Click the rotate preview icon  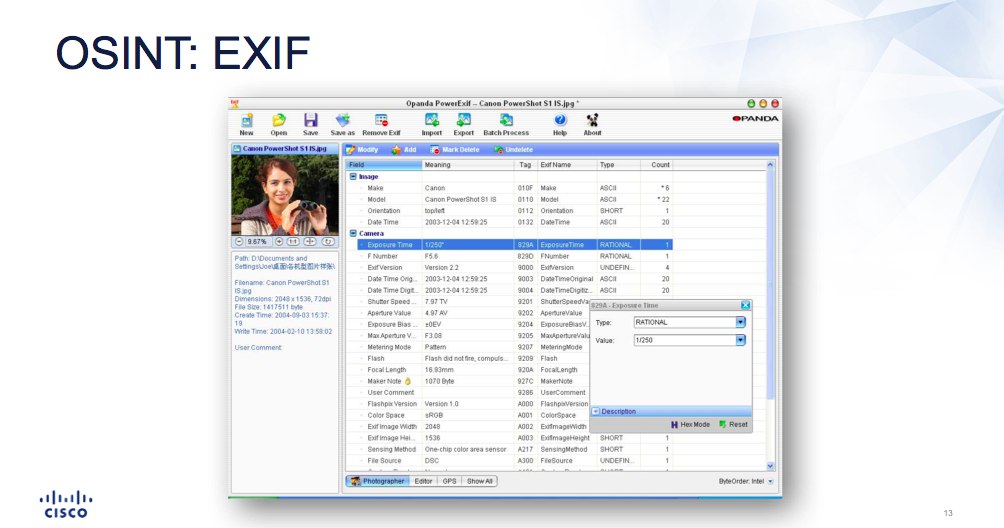(x=328, y=242)
